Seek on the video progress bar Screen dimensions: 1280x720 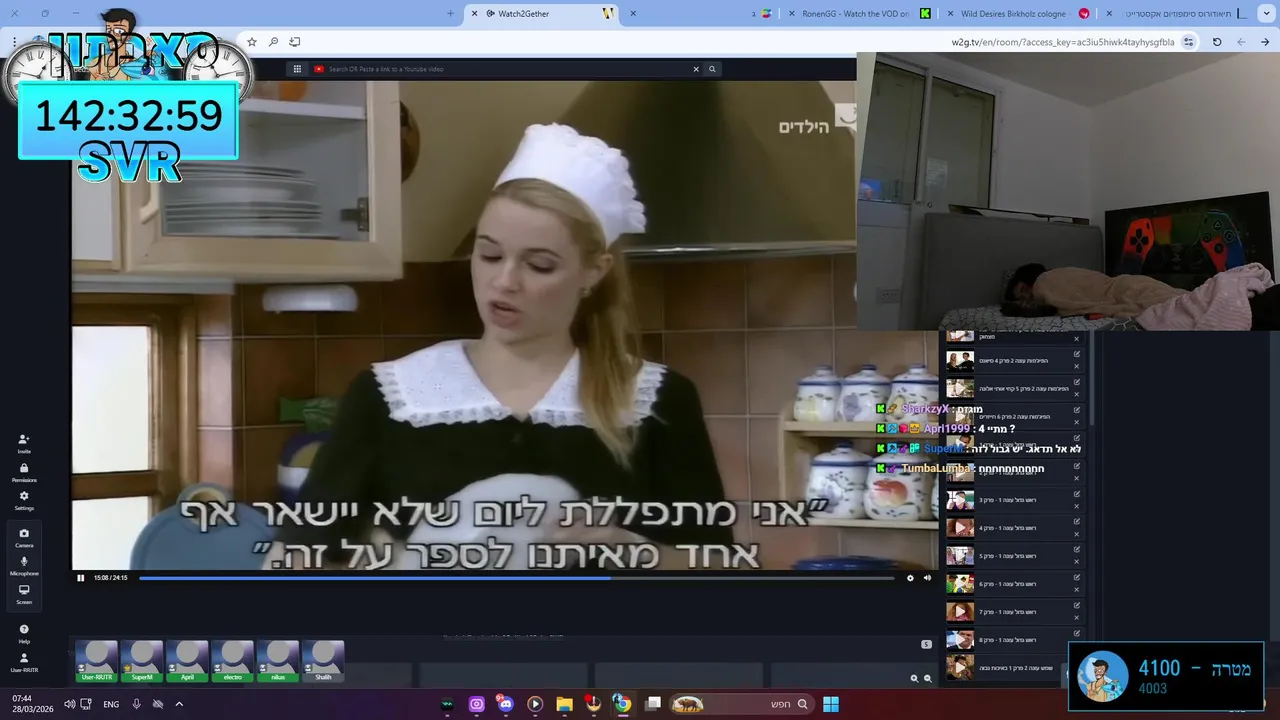pos(516,577)
